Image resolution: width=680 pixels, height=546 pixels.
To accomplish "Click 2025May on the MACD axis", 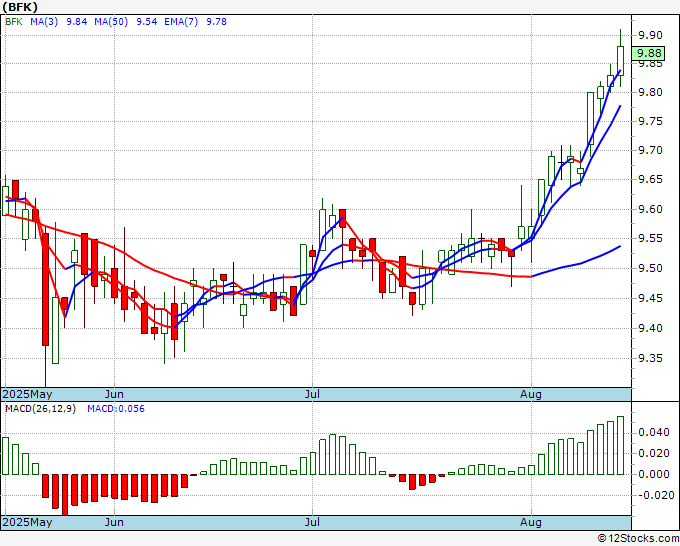I will point(27,522).
